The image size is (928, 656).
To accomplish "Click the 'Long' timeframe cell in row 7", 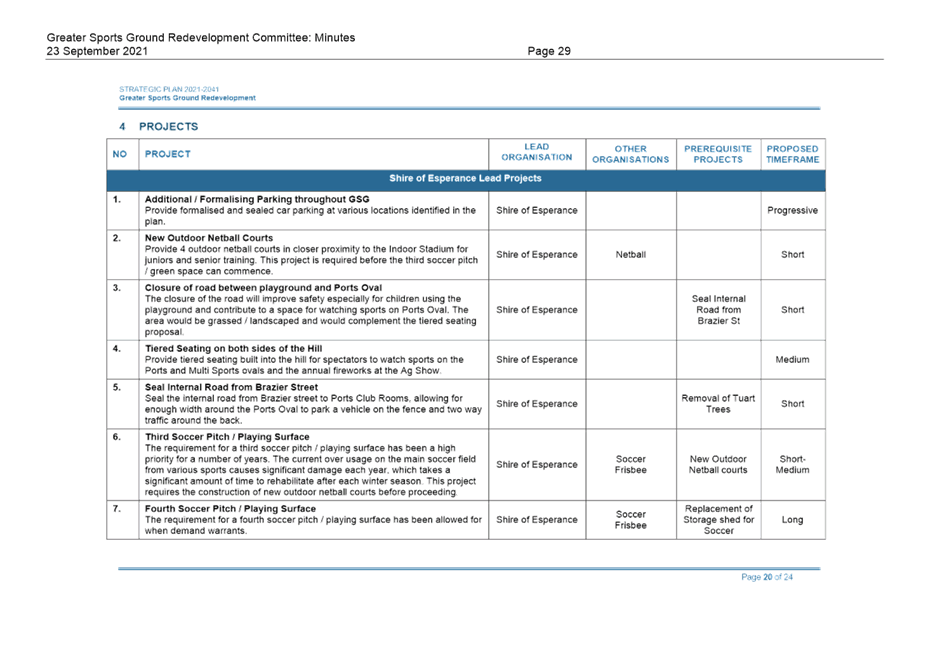I will 792,520.
